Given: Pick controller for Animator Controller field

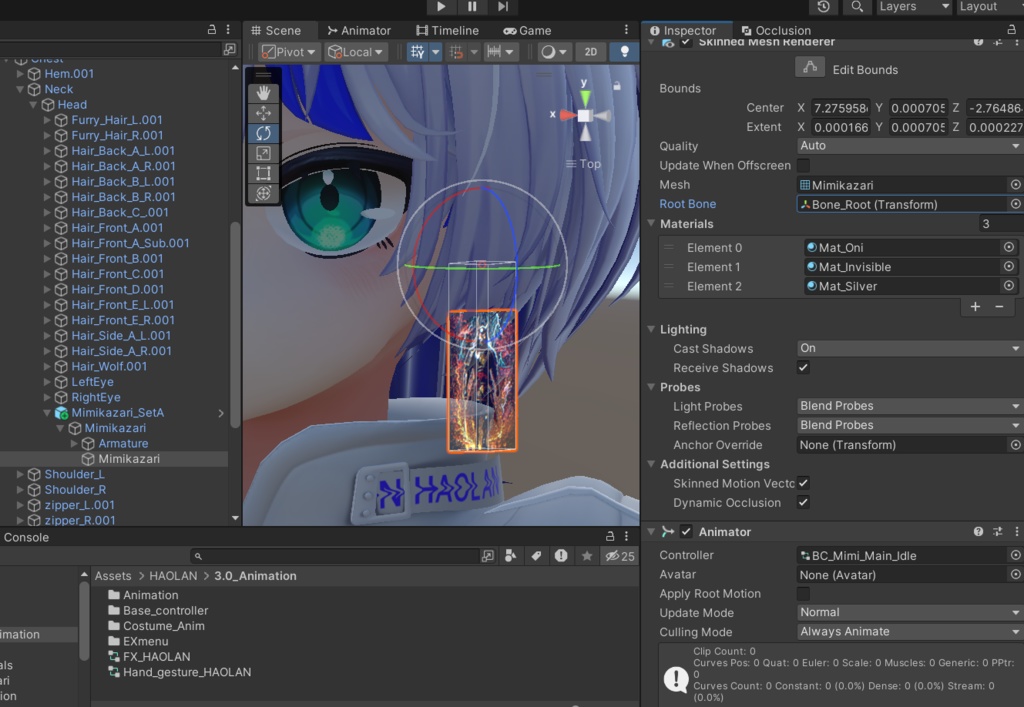Looking at the screenshot, I should click(1015, 555).
